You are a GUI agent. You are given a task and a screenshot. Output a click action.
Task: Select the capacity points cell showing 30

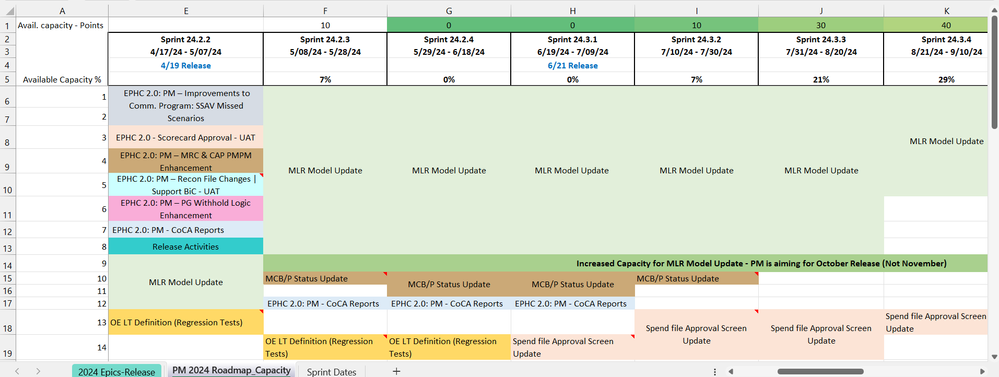pyautogui.click(x=820, y=25)
